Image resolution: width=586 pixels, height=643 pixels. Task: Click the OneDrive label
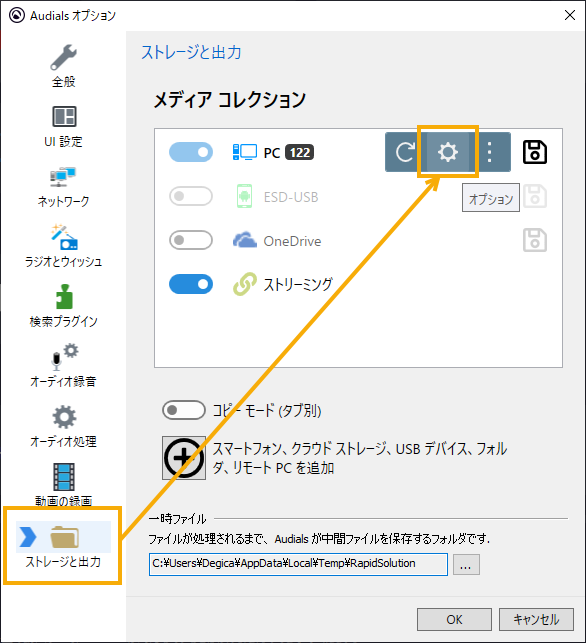pos(292,241)
